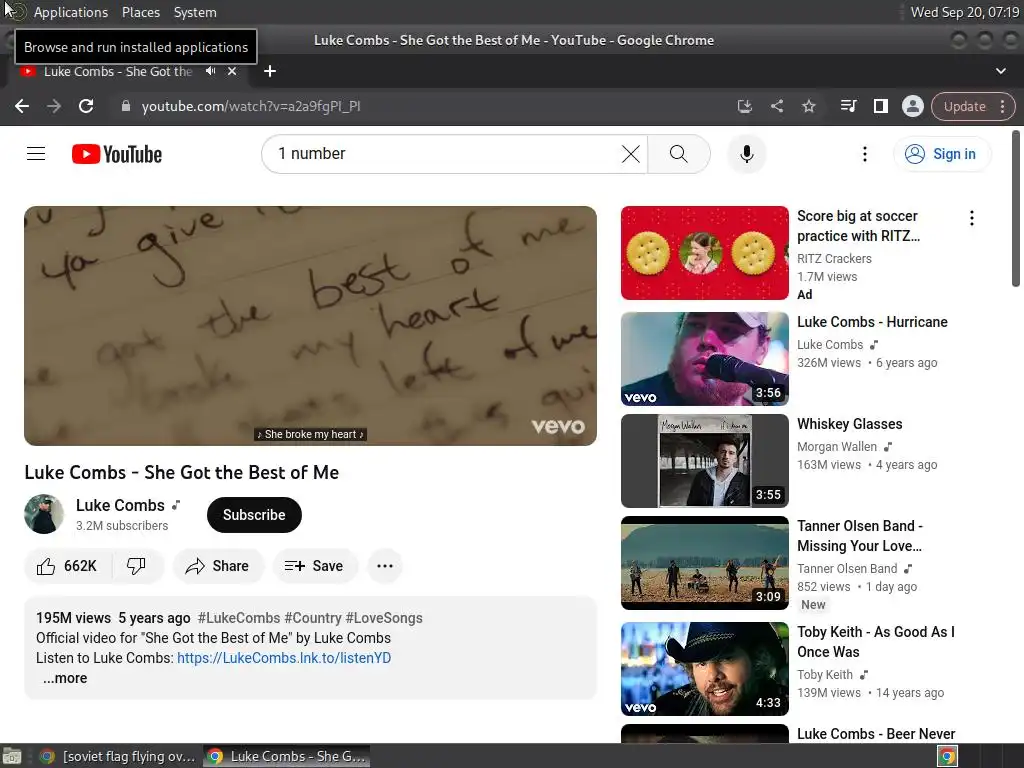Open the Places menu

[x=141, y=12]
